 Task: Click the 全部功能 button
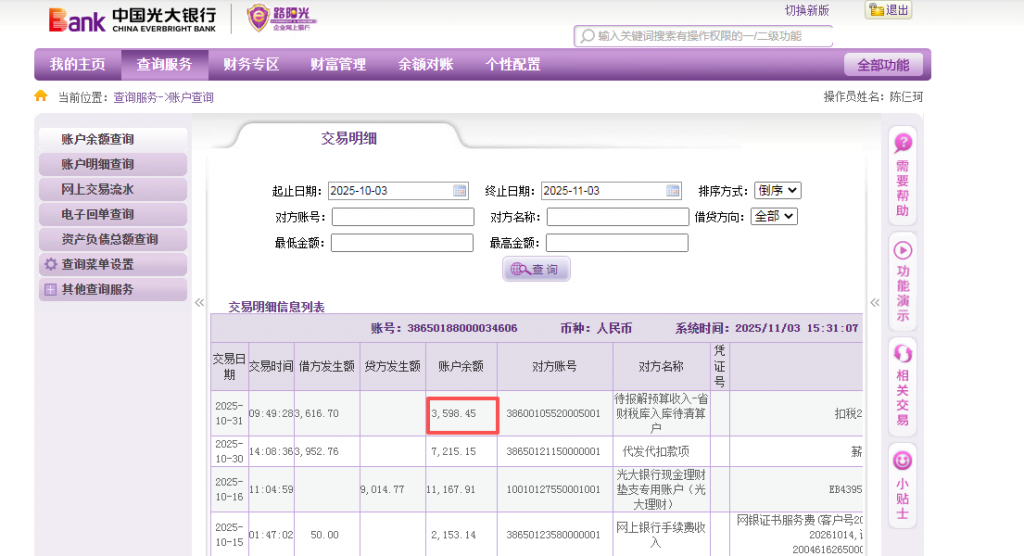point(883,65)
